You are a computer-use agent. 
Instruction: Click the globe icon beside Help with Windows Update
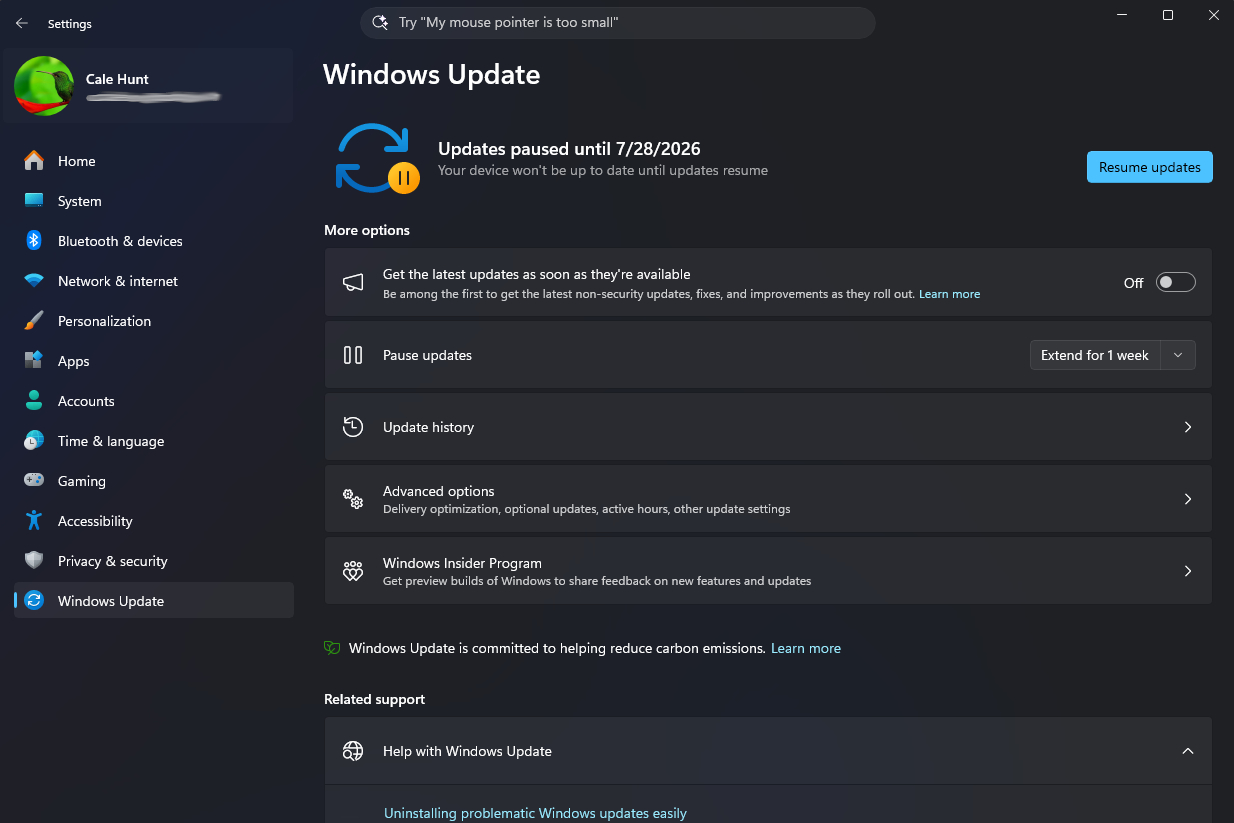[353, 751]
